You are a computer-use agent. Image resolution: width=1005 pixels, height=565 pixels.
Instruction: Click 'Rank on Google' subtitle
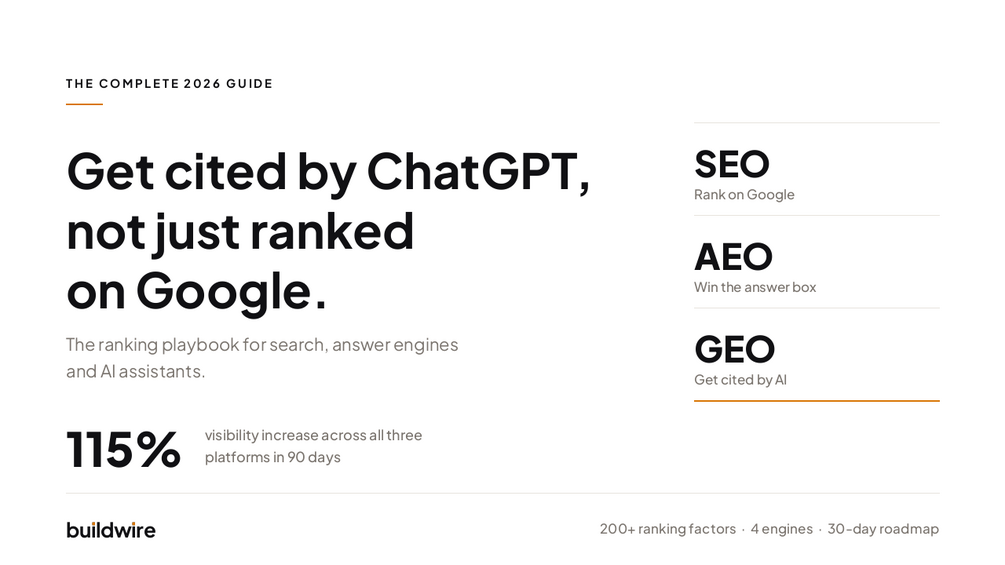(744, 195)
